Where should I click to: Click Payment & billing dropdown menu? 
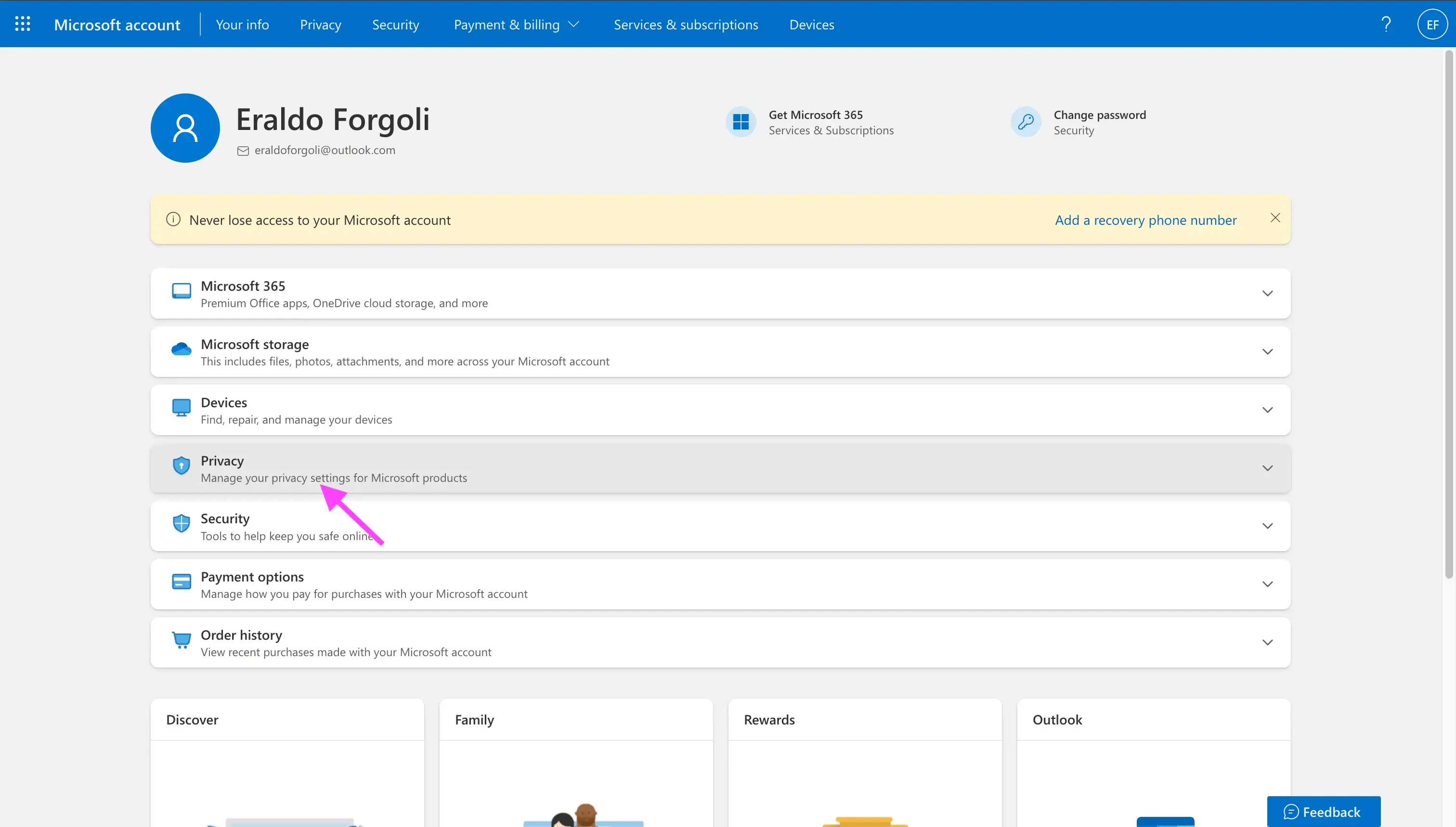point(515,24)
